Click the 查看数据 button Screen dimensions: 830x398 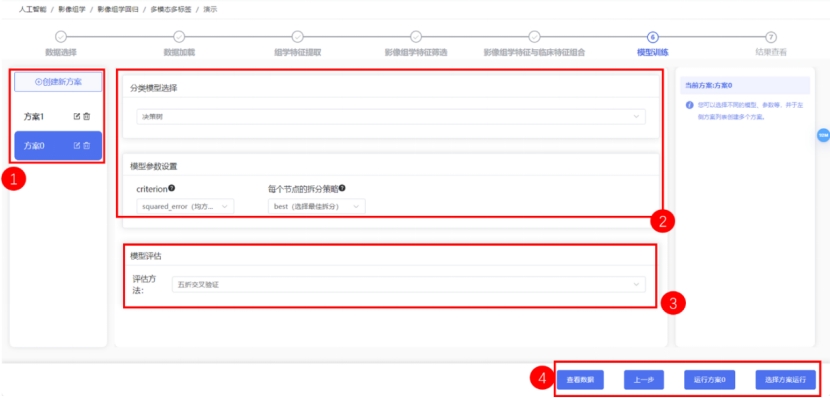[580, 379]
